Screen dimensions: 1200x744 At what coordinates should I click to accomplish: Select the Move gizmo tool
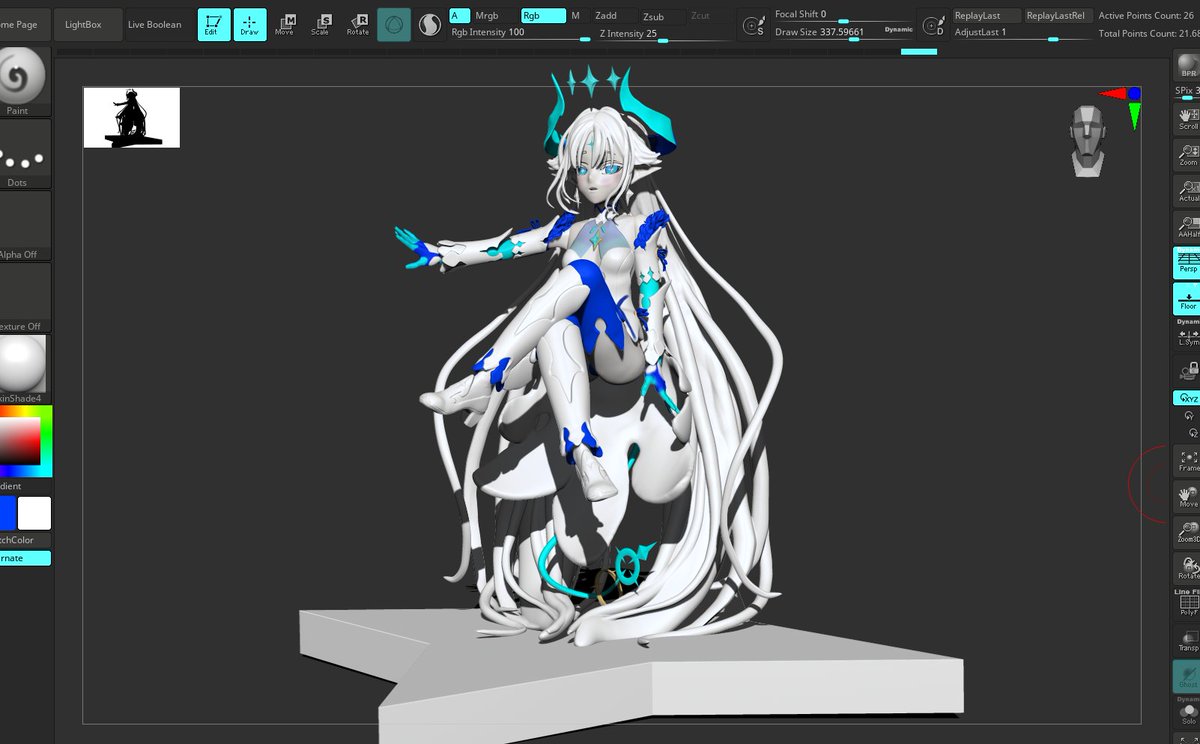(285, 24)
